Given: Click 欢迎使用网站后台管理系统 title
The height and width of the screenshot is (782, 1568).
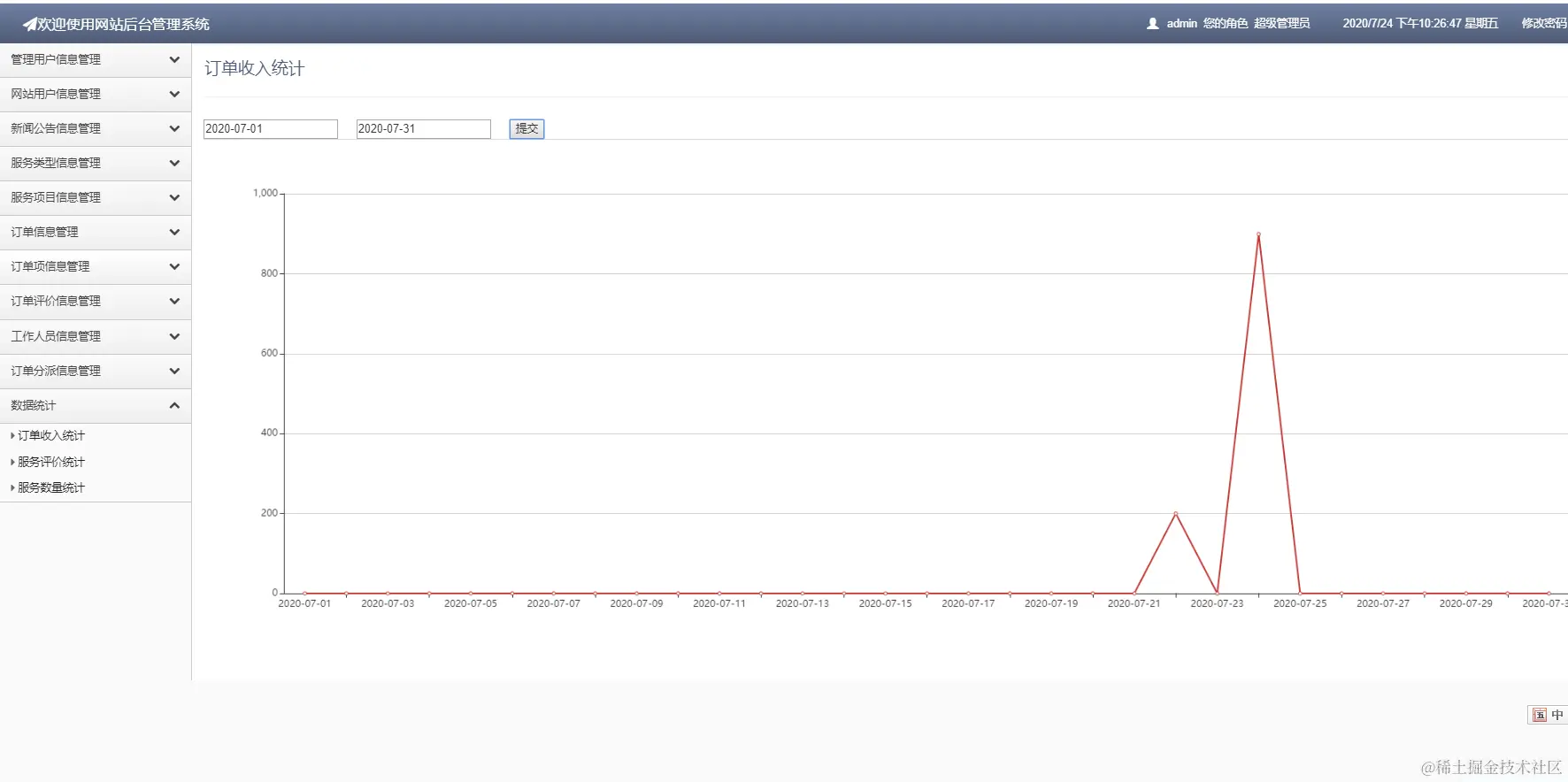Looking at the screenshot, I should click(123, 24).
